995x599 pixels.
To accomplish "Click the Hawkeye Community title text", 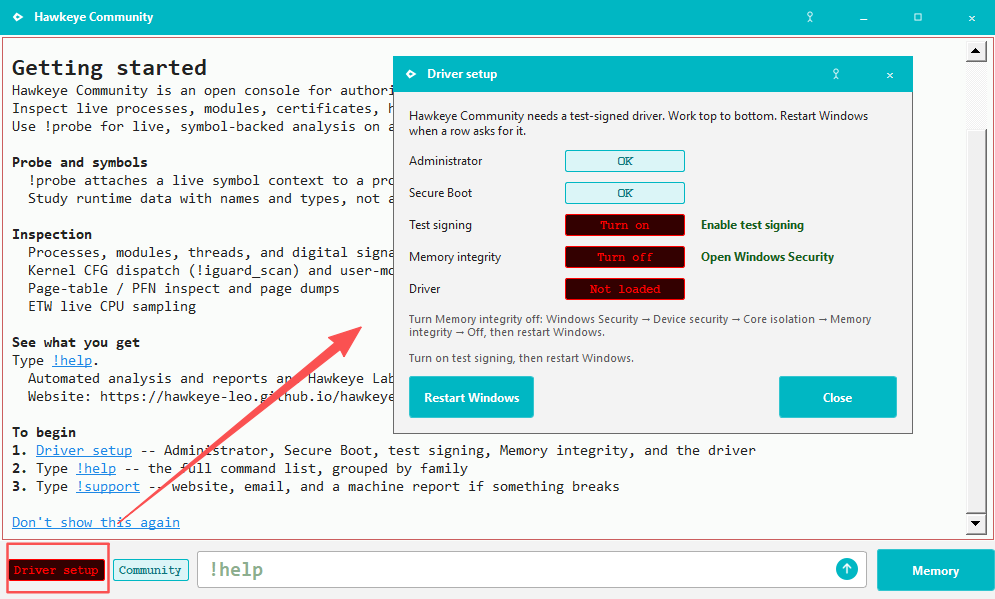I will 93,17.
